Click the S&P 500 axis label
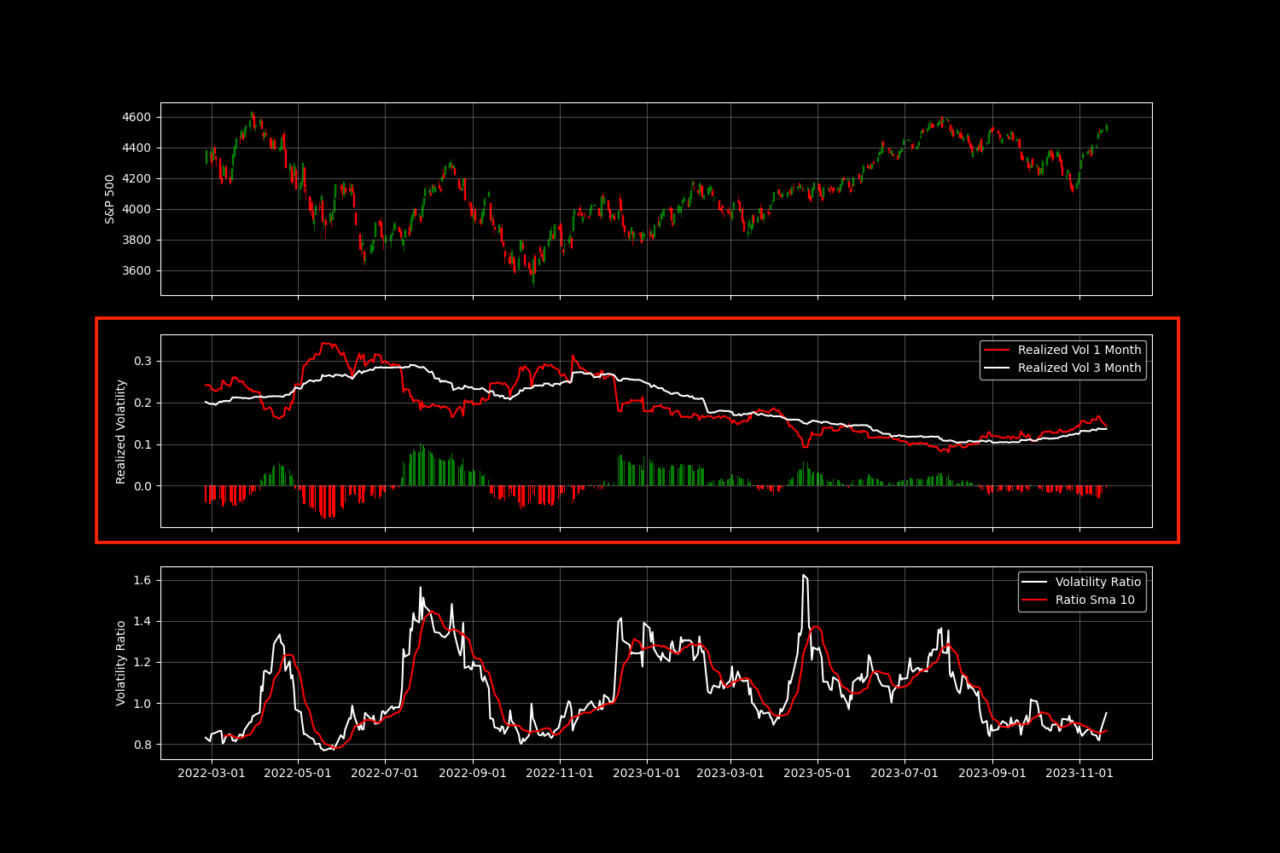This screenshot has height=853, width=1280. 108,199
